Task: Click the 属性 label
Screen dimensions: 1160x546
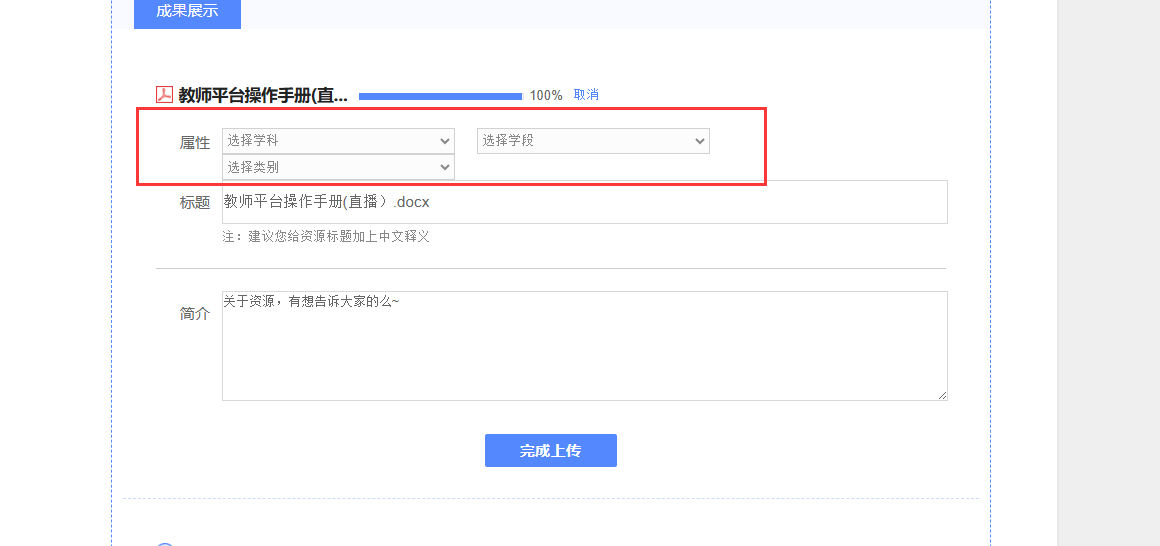Action: pos(195,143)
